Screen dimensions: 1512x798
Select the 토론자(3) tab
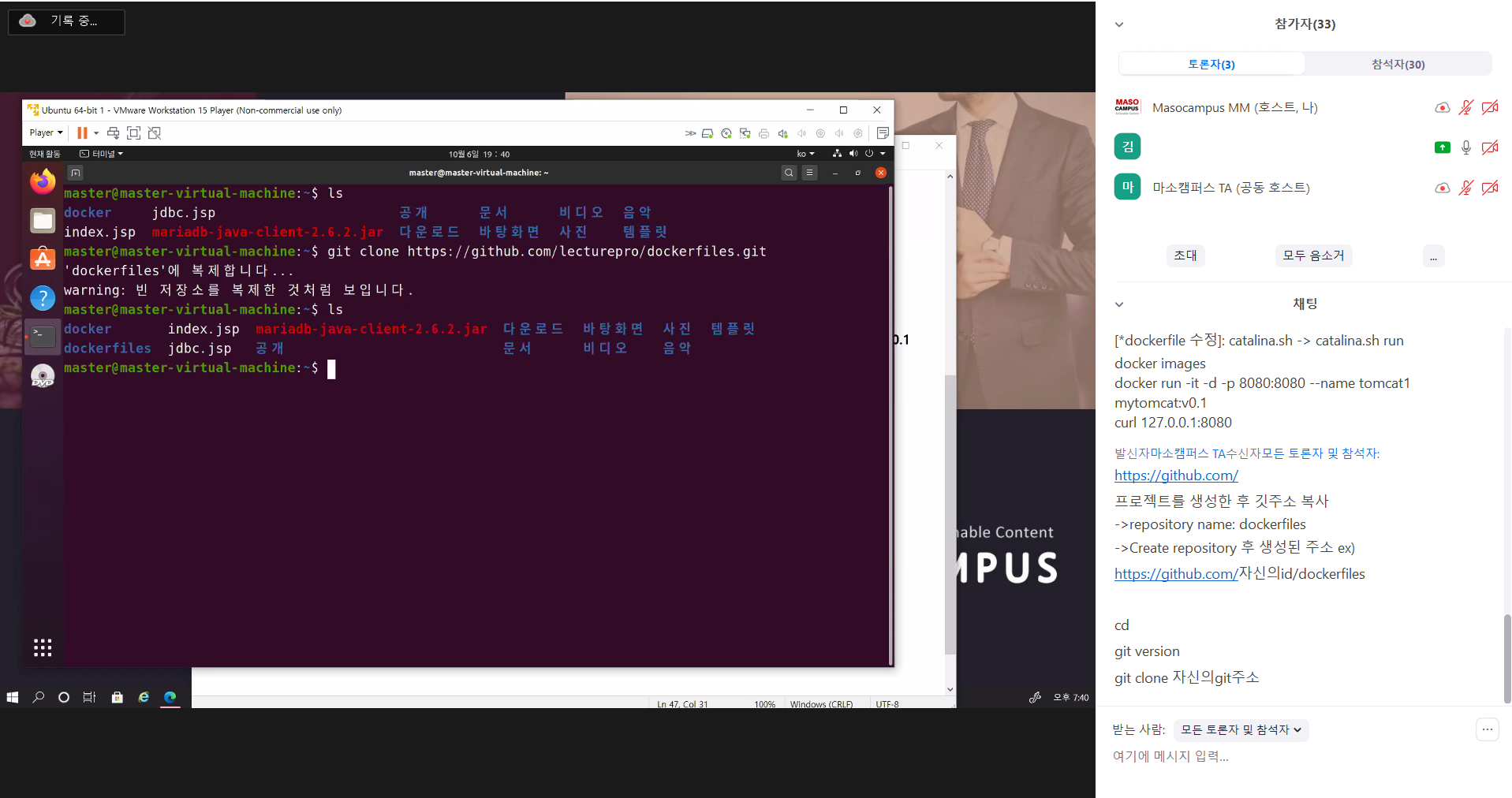[x=1211, y=65]
